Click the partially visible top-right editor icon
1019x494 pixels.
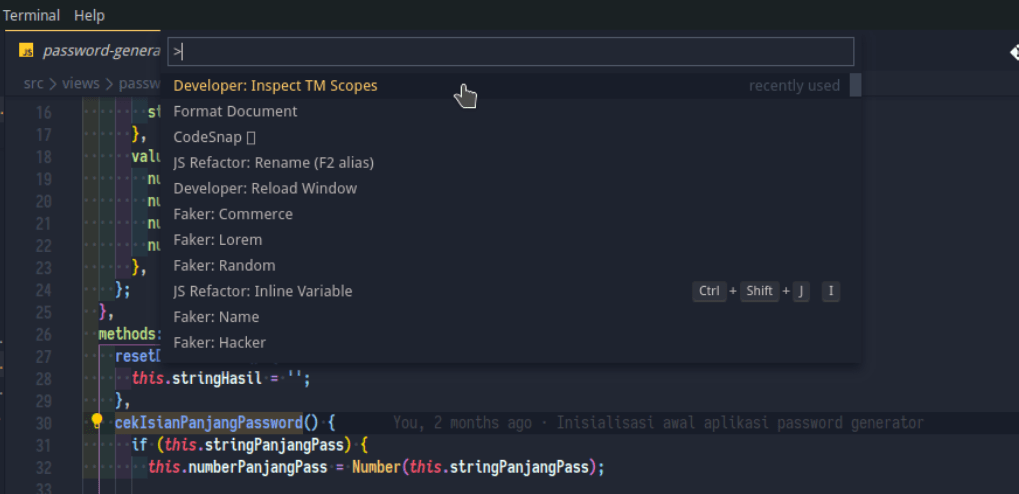click(x=1013, y=51)
